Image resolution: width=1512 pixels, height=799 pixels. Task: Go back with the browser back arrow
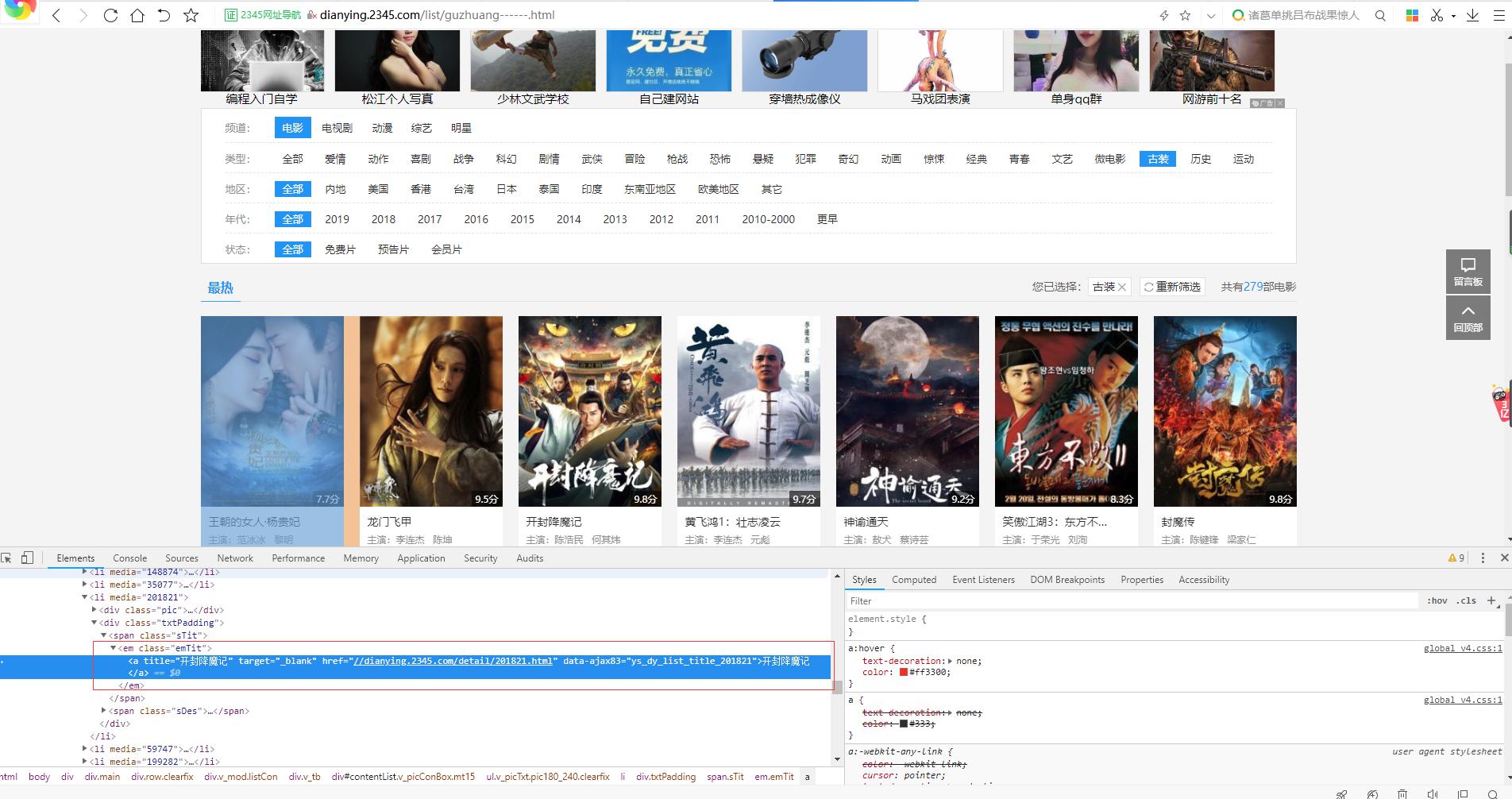[56, 15]
